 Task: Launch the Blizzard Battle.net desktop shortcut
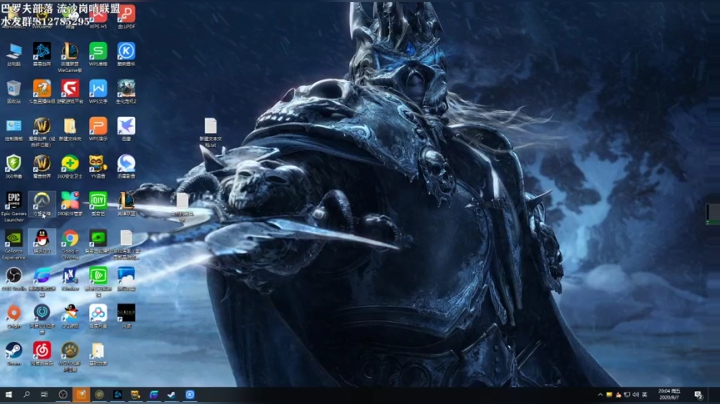pyautogui.click(x=42, y=54)
